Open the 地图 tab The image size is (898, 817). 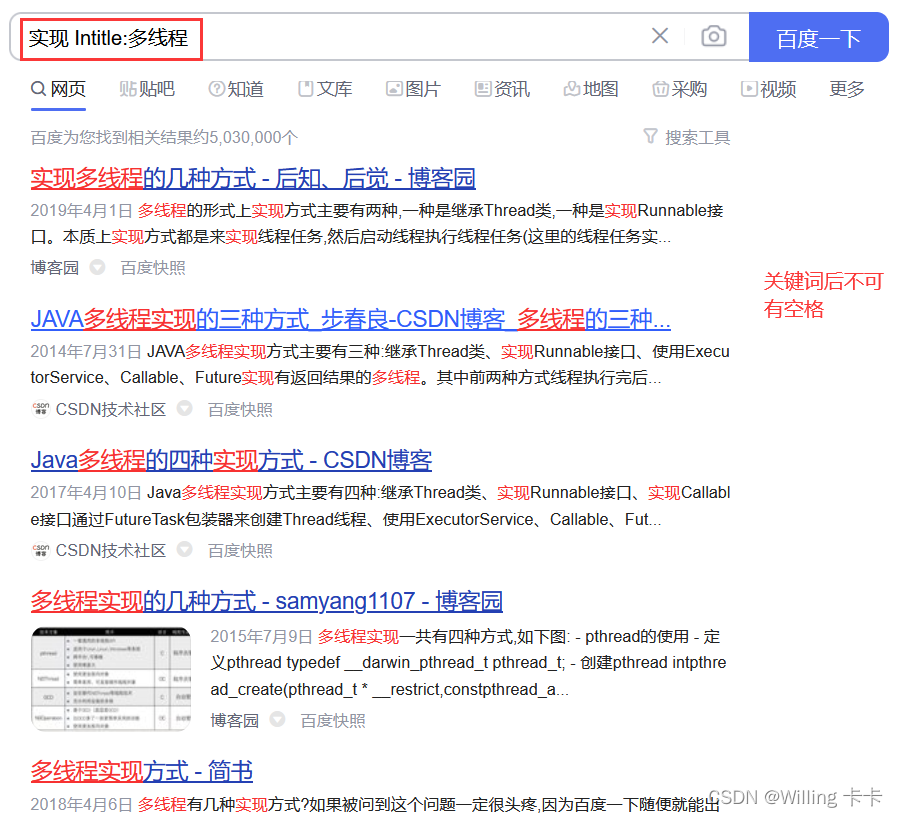[x=590, y=89]
